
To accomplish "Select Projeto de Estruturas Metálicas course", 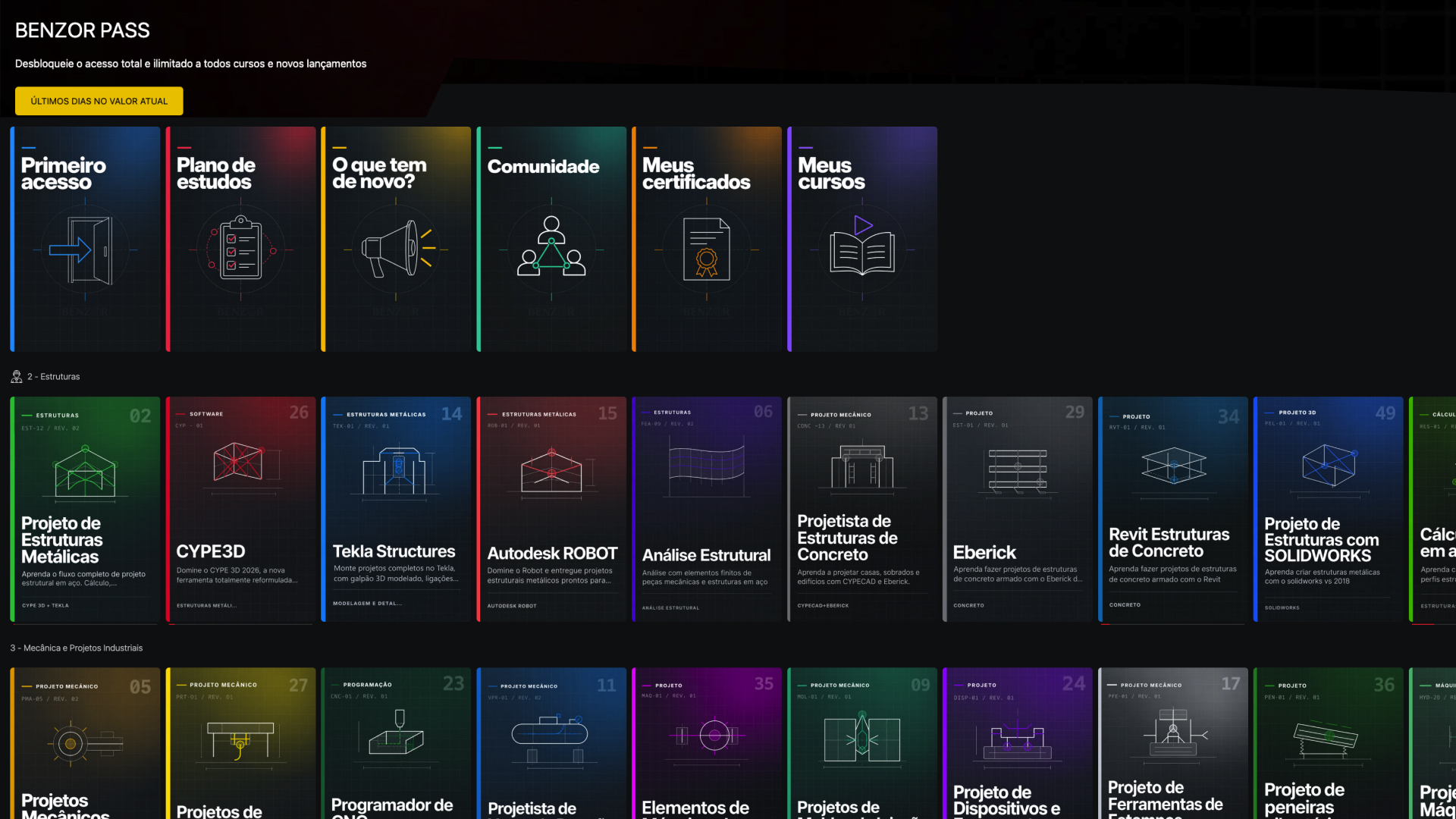I will tap(85, 510).
